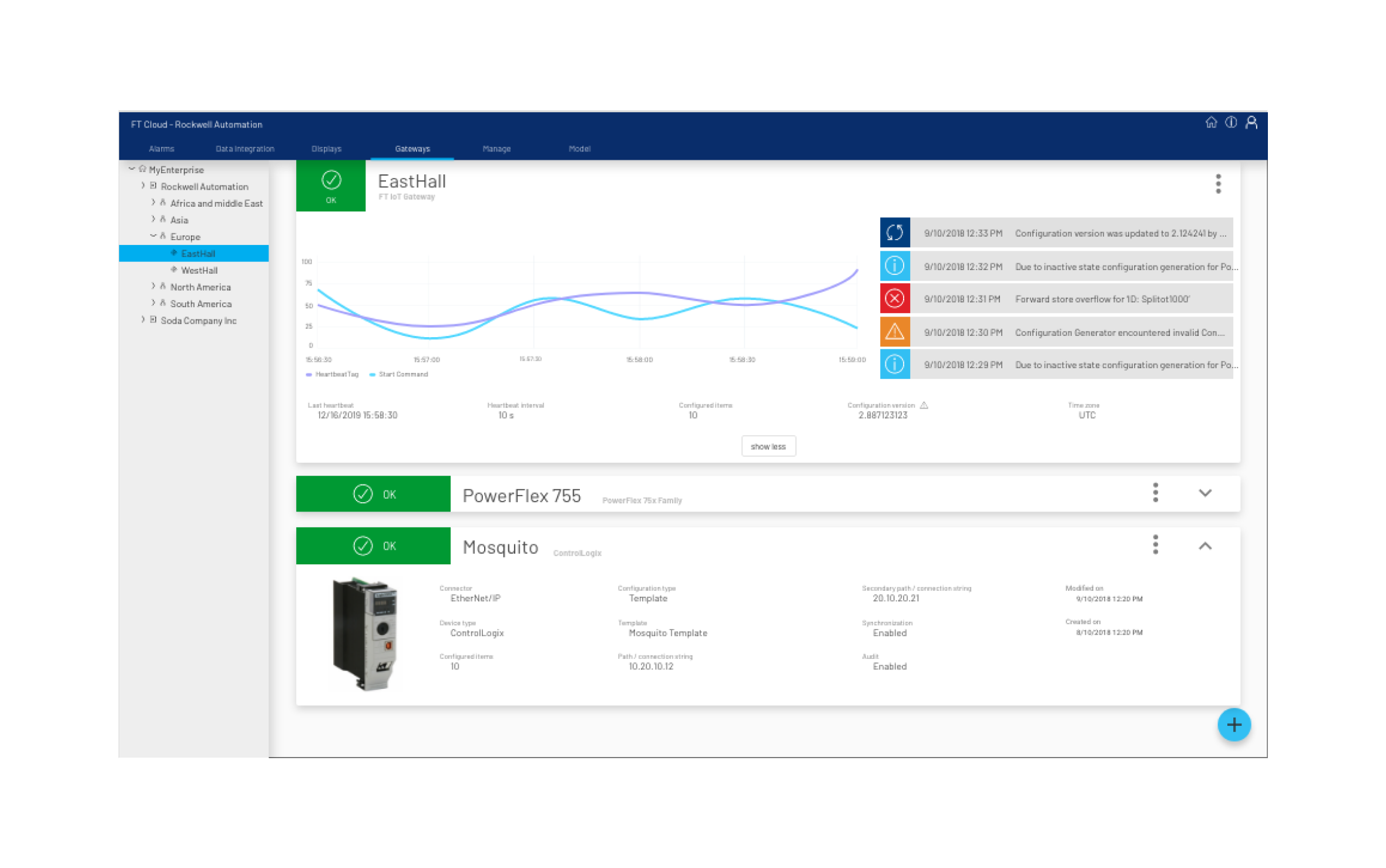Switch to the Alarms tab
1386x868 pixels.
(x=161, y=149)
